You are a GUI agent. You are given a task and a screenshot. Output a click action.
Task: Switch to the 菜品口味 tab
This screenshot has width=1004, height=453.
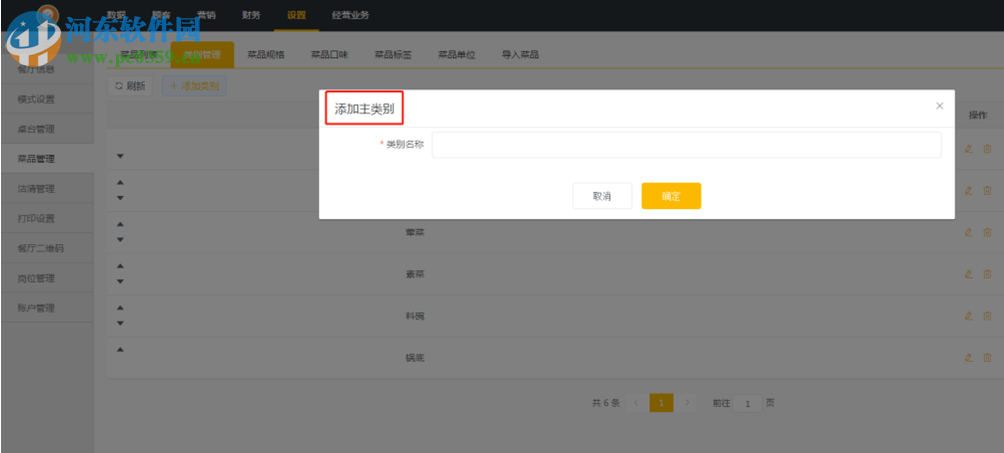(x=329, y=54)
